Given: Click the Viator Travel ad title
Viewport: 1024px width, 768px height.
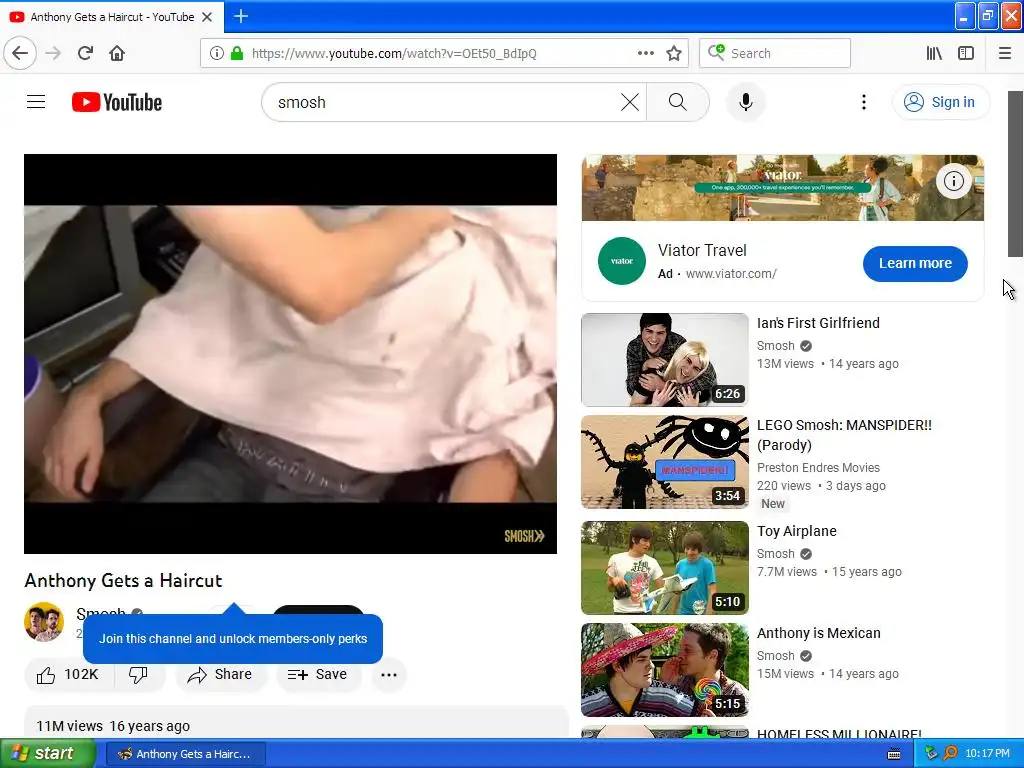Looking at the screenshot, I should pyautogui.click(x=701, y=250).
